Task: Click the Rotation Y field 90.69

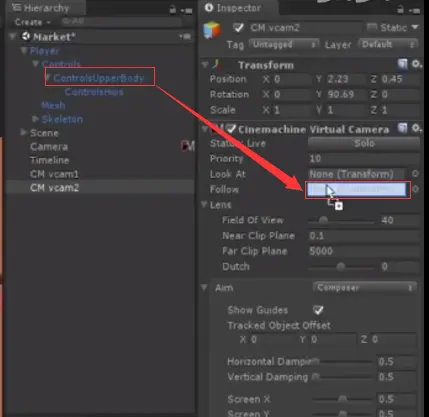Action: click(345, 95)
